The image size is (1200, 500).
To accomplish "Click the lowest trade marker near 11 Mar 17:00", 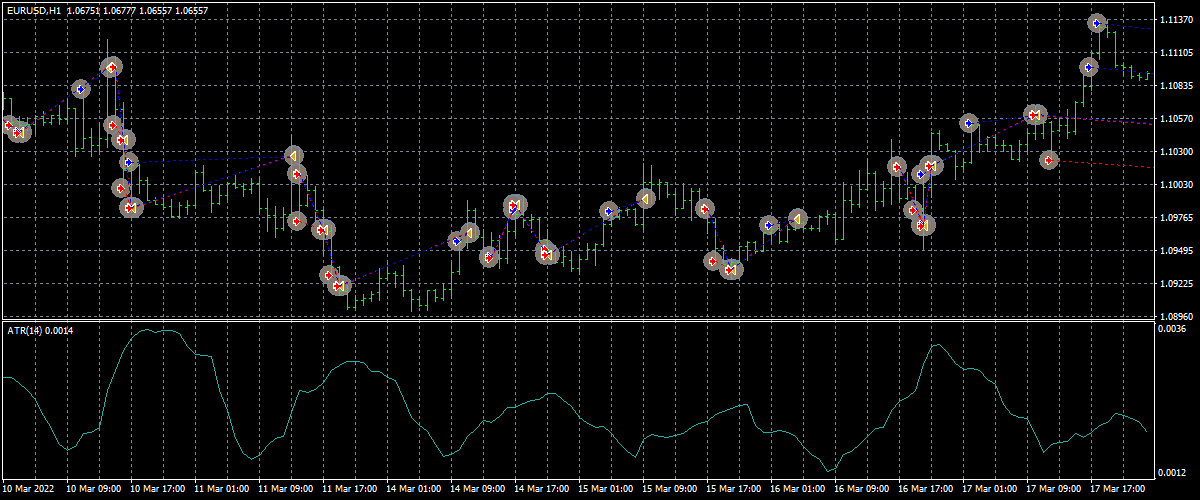I will click(340, 286).
